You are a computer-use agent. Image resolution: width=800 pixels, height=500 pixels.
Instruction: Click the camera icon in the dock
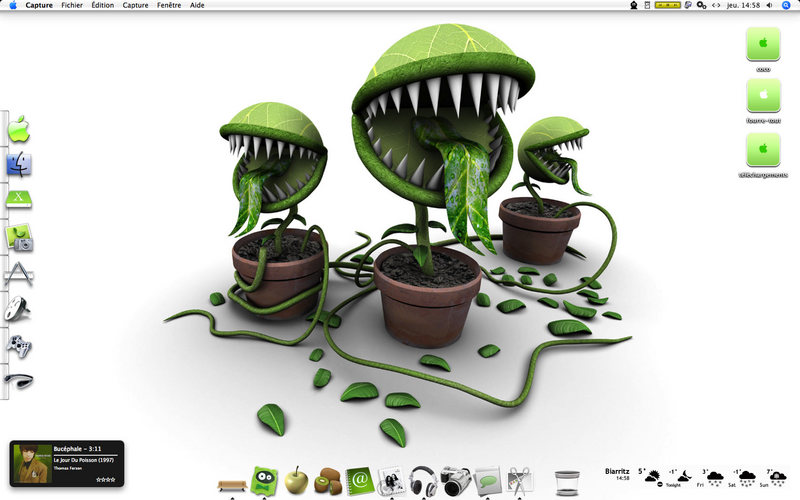(455, 480)
